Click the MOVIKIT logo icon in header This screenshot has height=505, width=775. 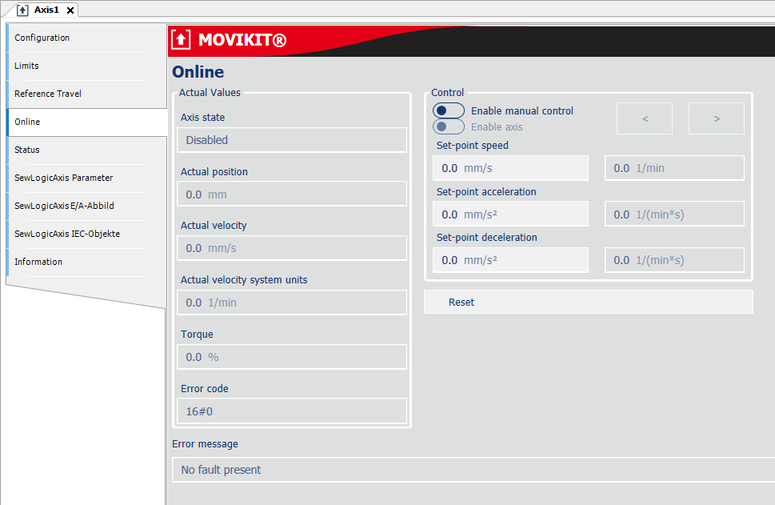(x=181, y=40)
